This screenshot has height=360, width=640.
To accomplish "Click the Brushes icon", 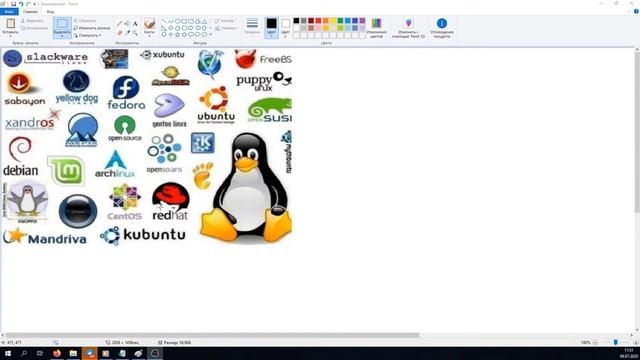I will [x=149, y=23].
